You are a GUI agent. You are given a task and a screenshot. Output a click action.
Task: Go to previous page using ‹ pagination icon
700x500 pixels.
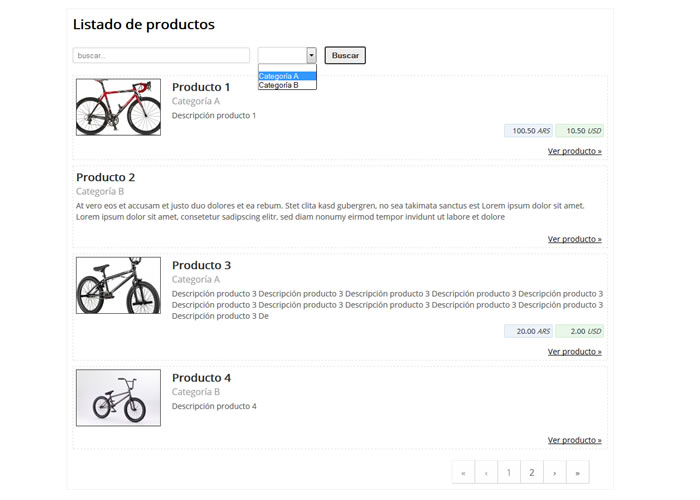click(486, 472)
